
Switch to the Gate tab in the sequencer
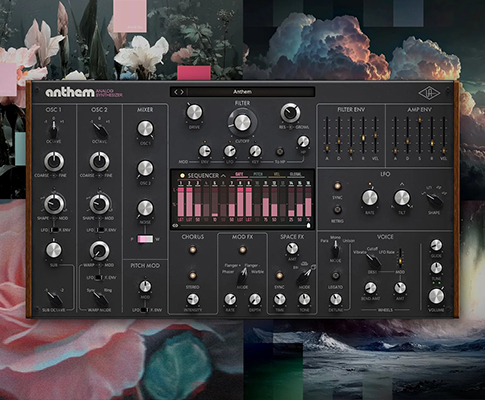pos(239,174)
